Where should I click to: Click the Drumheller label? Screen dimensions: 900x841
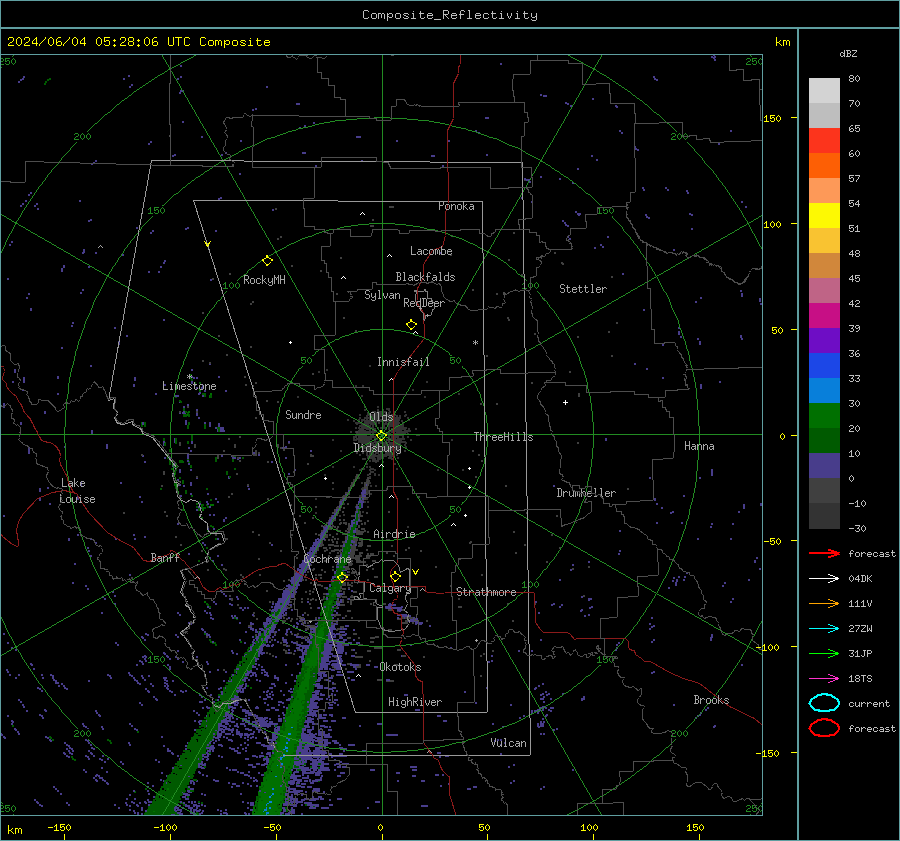point(586,493)
